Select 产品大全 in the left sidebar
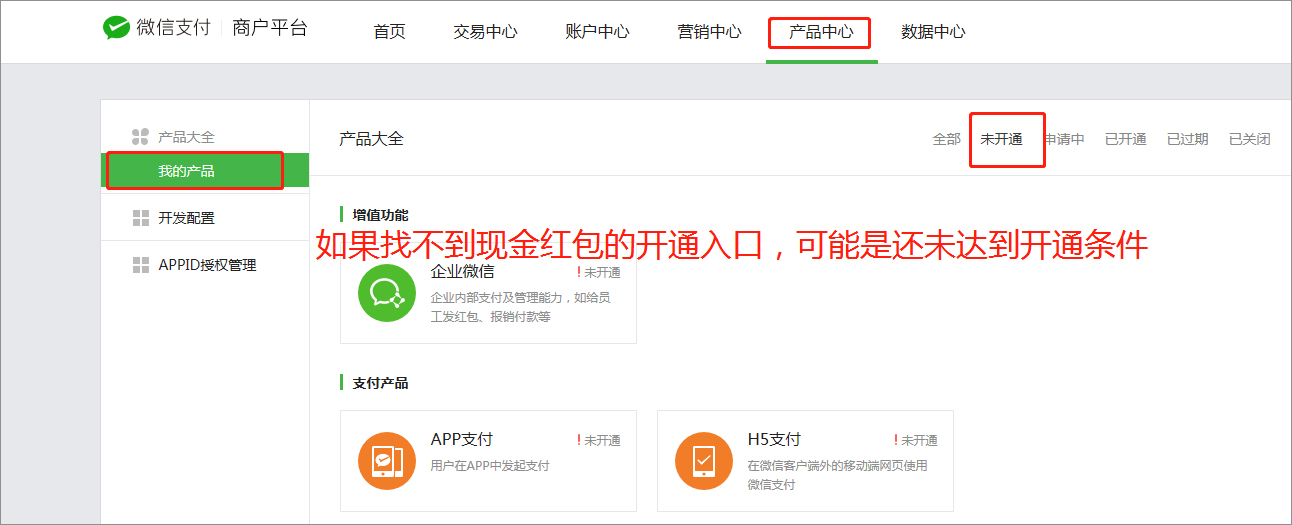The width and height of the screenshot is (1292, 525). point(186,137)
